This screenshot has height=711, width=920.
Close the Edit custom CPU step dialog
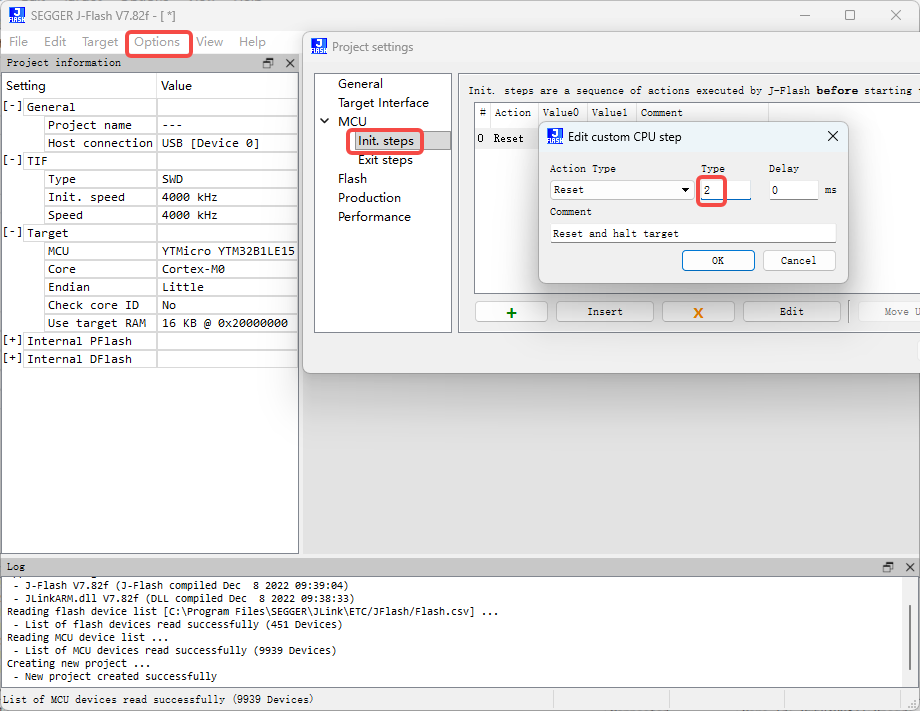point(833,136)
